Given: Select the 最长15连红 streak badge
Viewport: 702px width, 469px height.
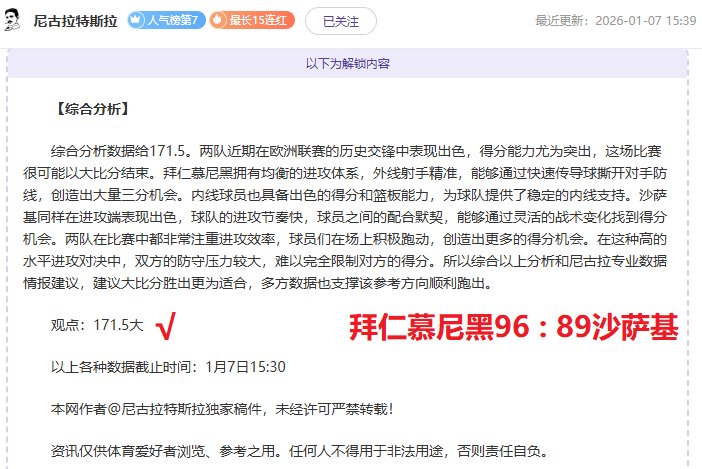Looking at the screenshot, I should click(252, 20).
